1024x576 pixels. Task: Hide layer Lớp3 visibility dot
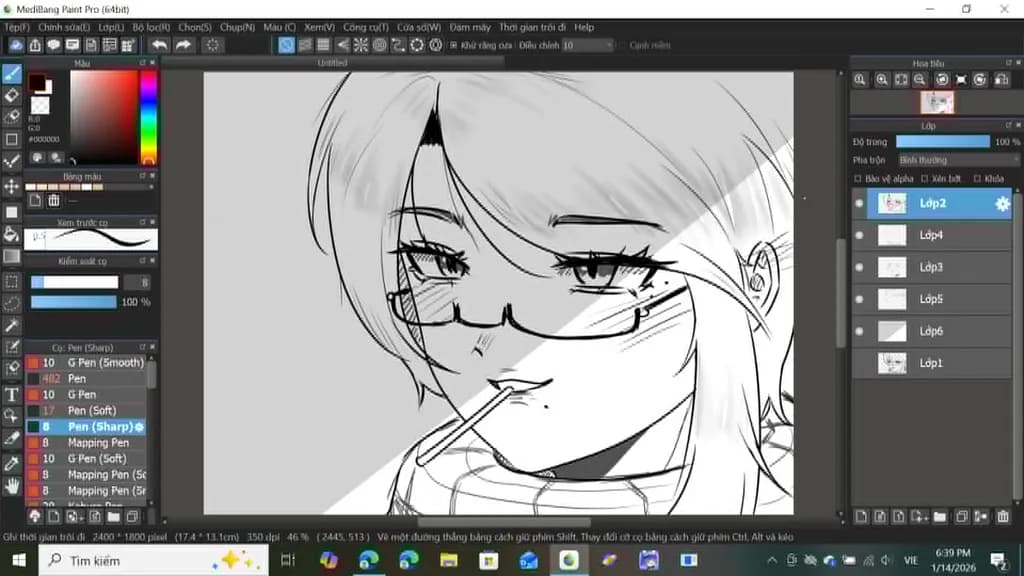(x=859, y=267)
